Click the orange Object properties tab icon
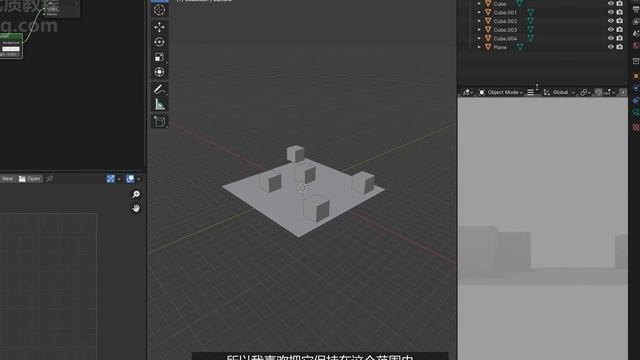The width and height of the screenshot is (640, 360). [x=636, y=76]
